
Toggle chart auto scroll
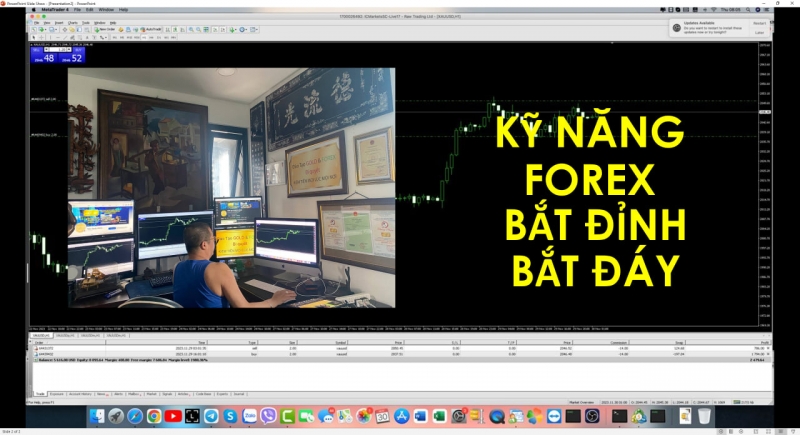coord(215,30)
